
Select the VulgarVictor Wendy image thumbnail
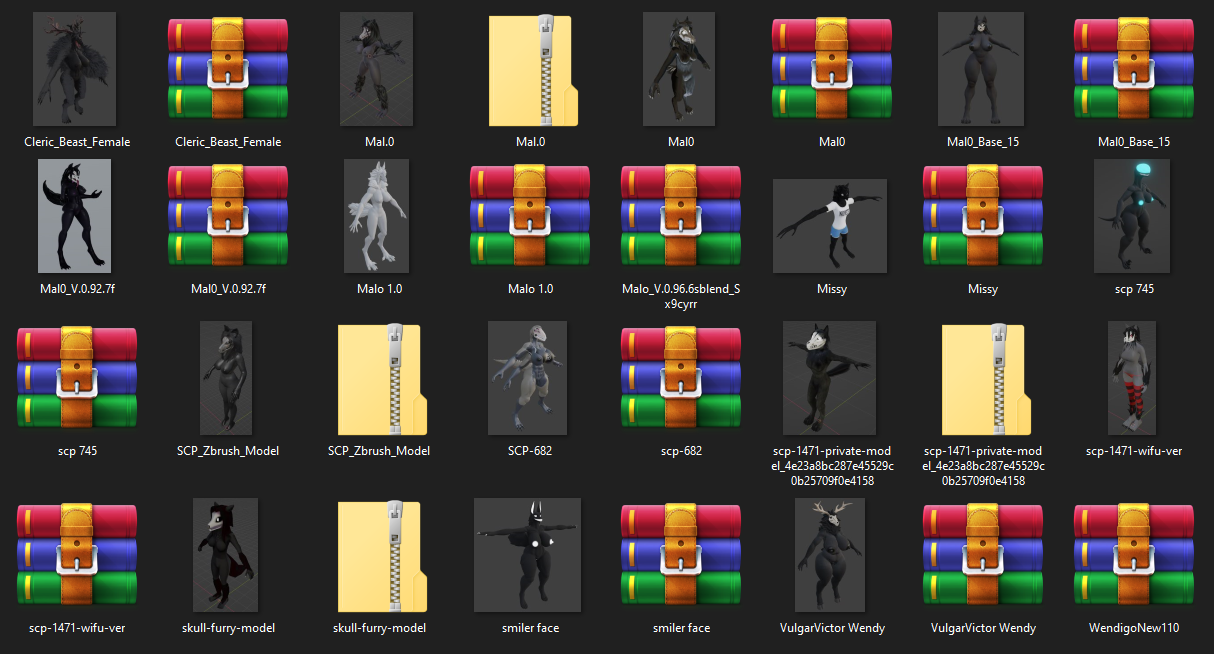pyautogui.click(x=830, y=555)
